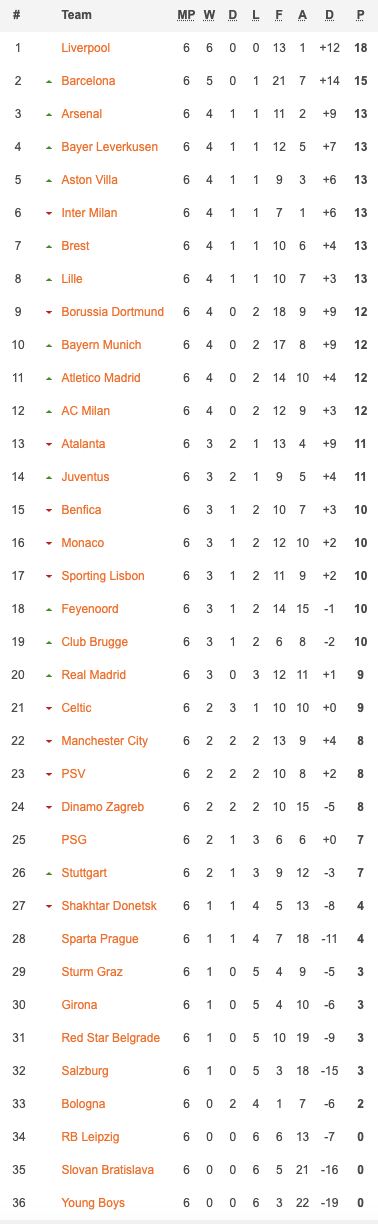This screenshot has height=1224, width=378.
Task: Click the red down arrow next to Manchester City
Action: point(49,741)
